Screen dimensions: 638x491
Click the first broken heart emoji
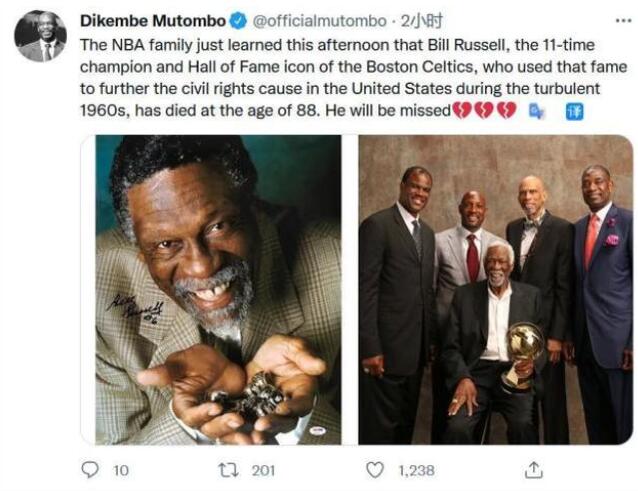[x=462, y=111]
